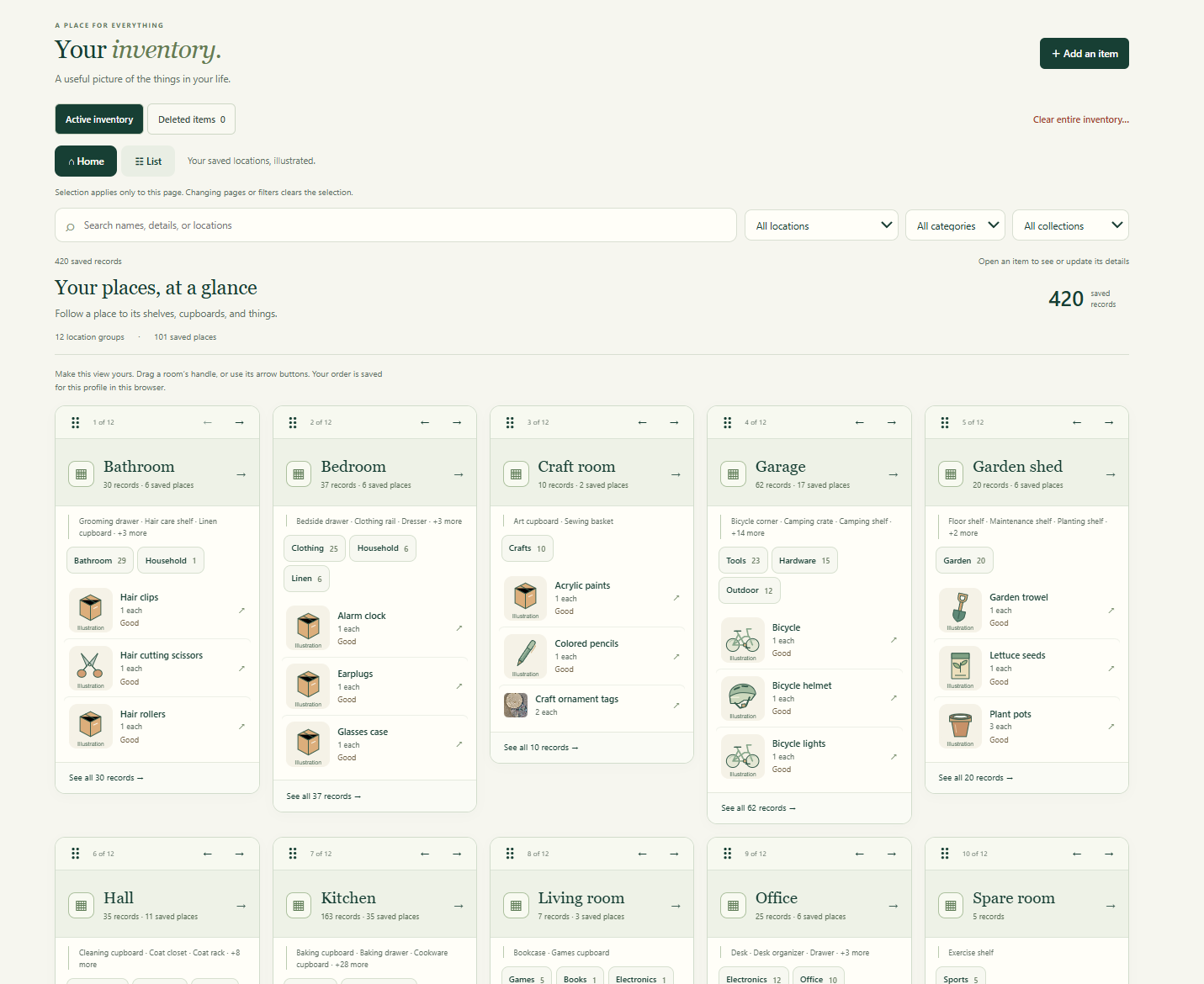Open the All locations dropdown

point(822,225)
